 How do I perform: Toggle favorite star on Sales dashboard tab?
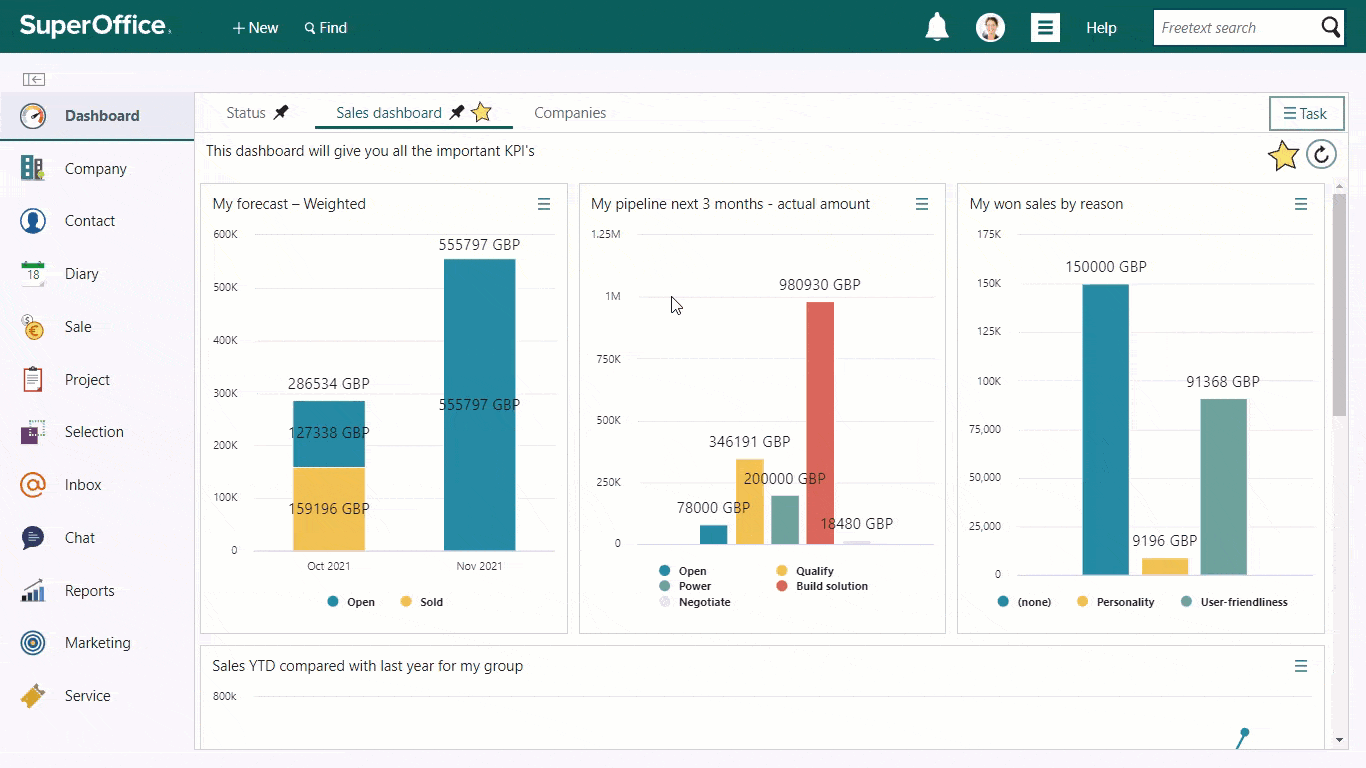tap(481, 113)
